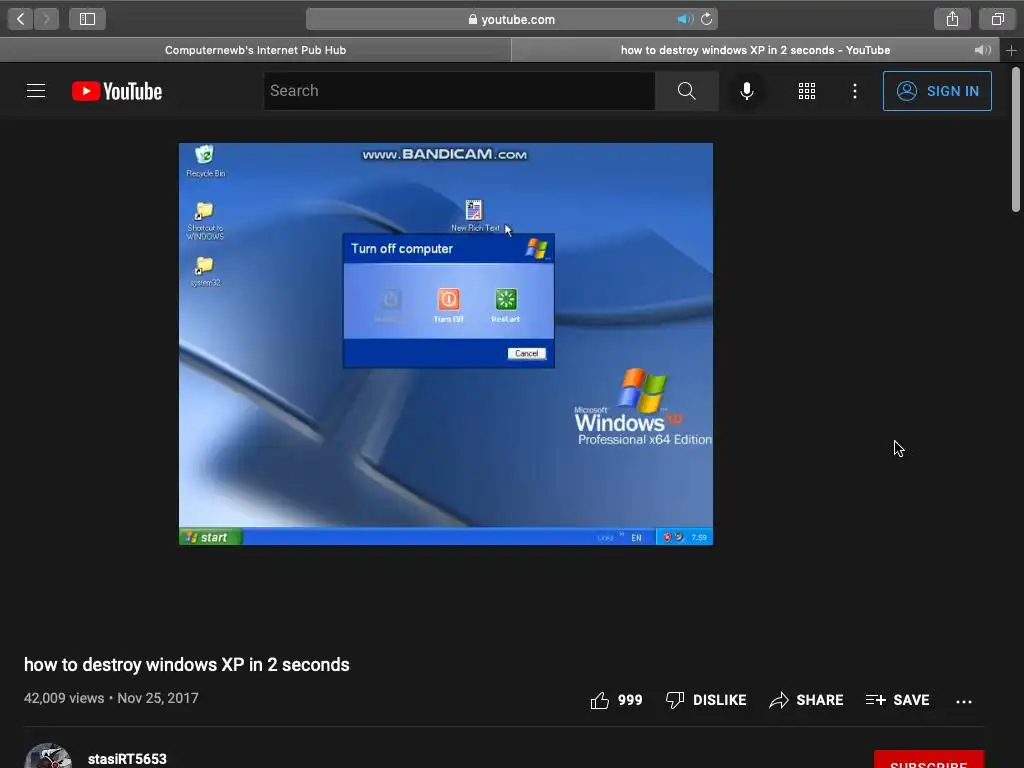Click the video player to pause
This screenshot has width=1024, height=768.
446,344
